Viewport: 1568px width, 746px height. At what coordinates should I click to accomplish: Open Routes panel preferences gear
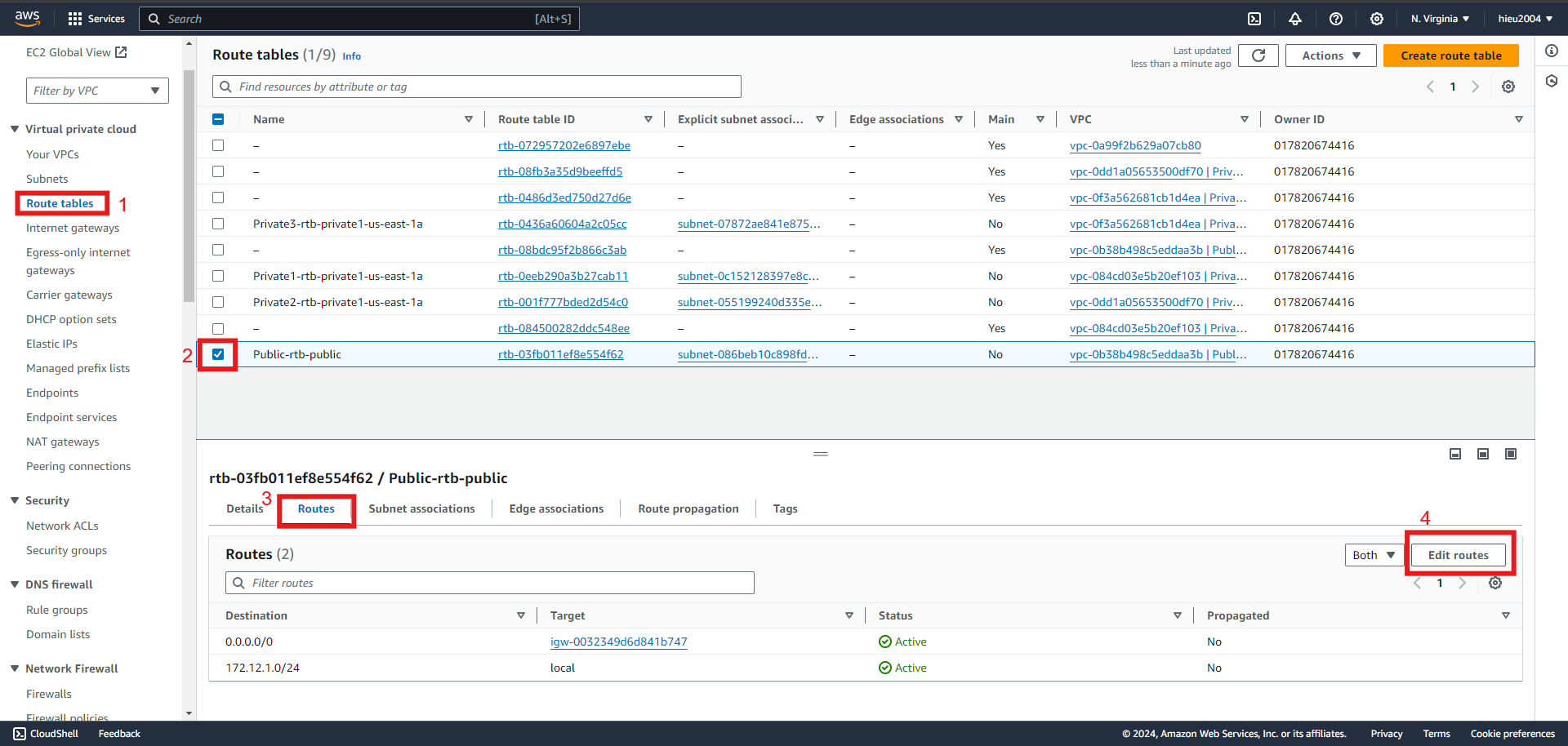click(1495, 583)
